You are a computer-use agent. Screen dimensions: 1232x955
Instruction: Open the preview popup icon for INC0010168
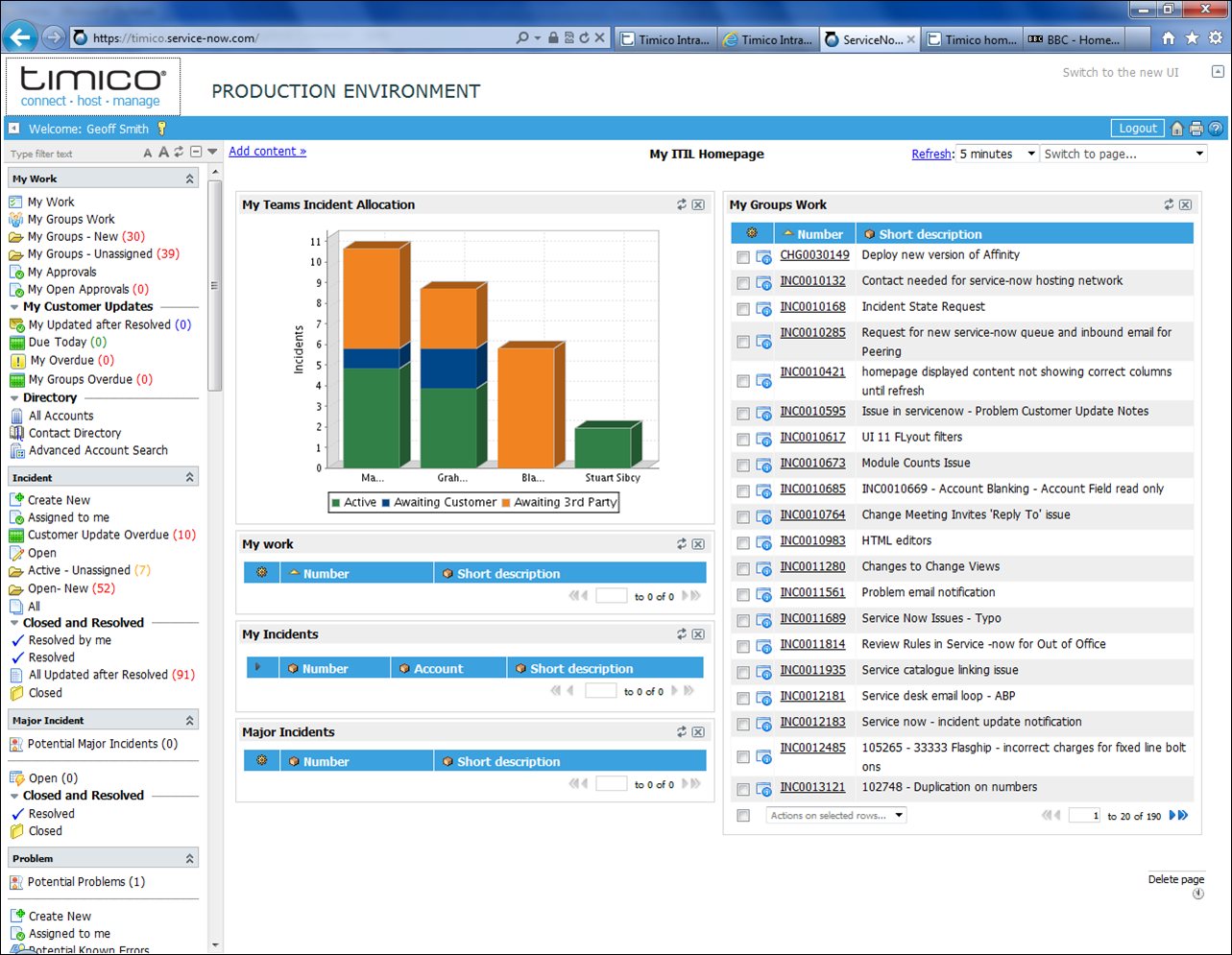tap(763, 309)
